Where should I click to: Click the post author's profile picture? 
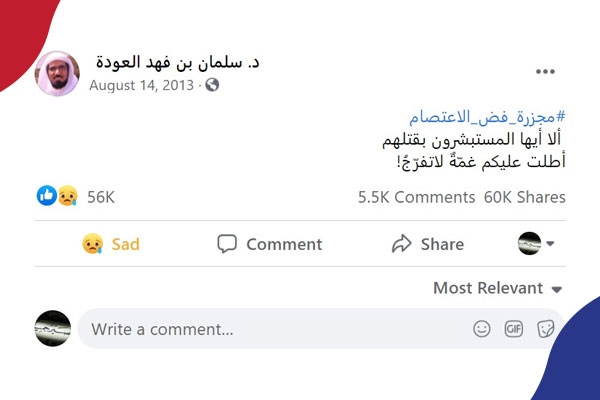(x=56, y=72)
